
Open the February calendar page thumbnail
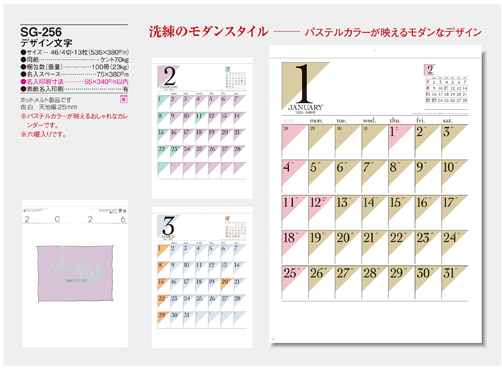[202, 128]
